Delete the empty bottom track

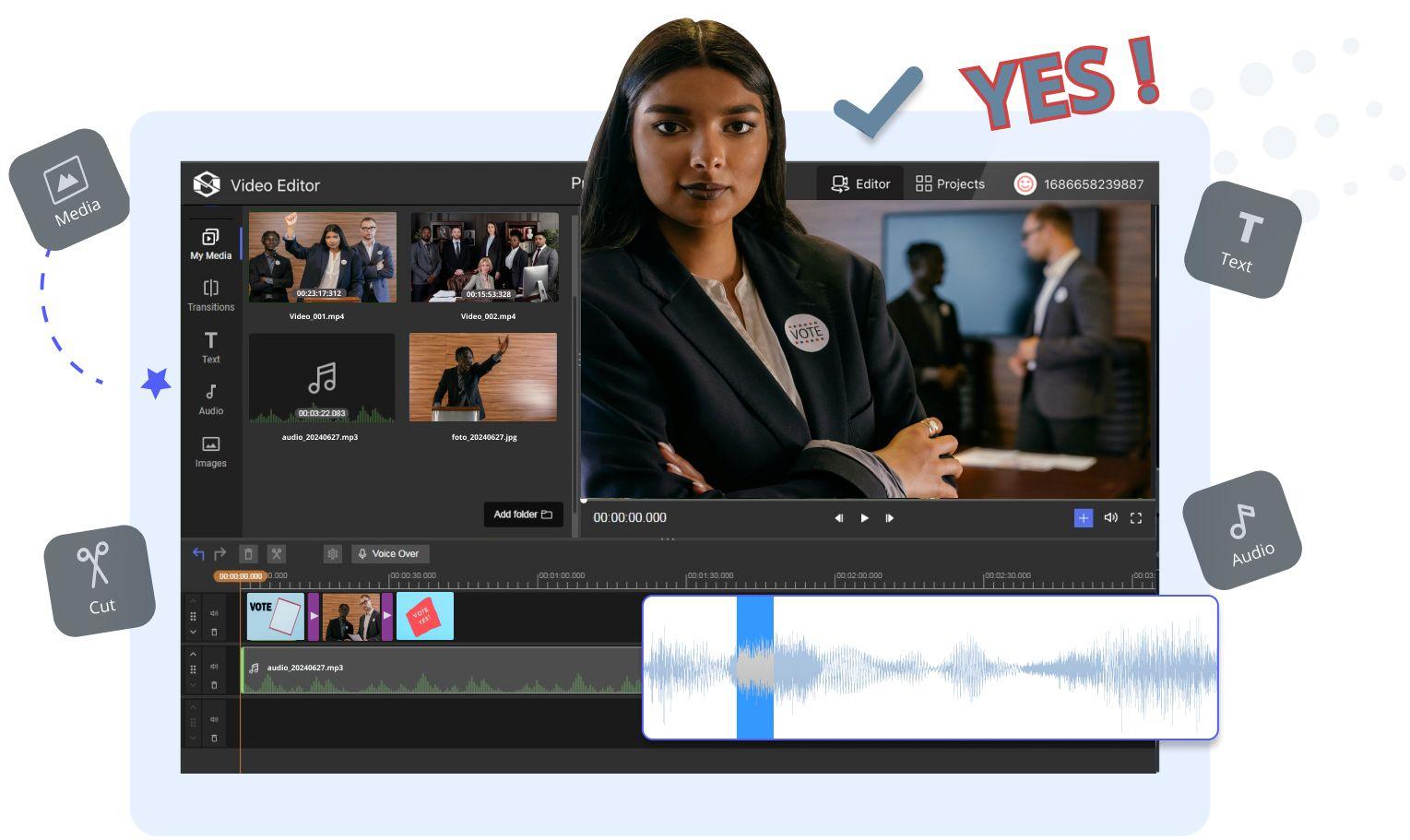coord(214,739)
